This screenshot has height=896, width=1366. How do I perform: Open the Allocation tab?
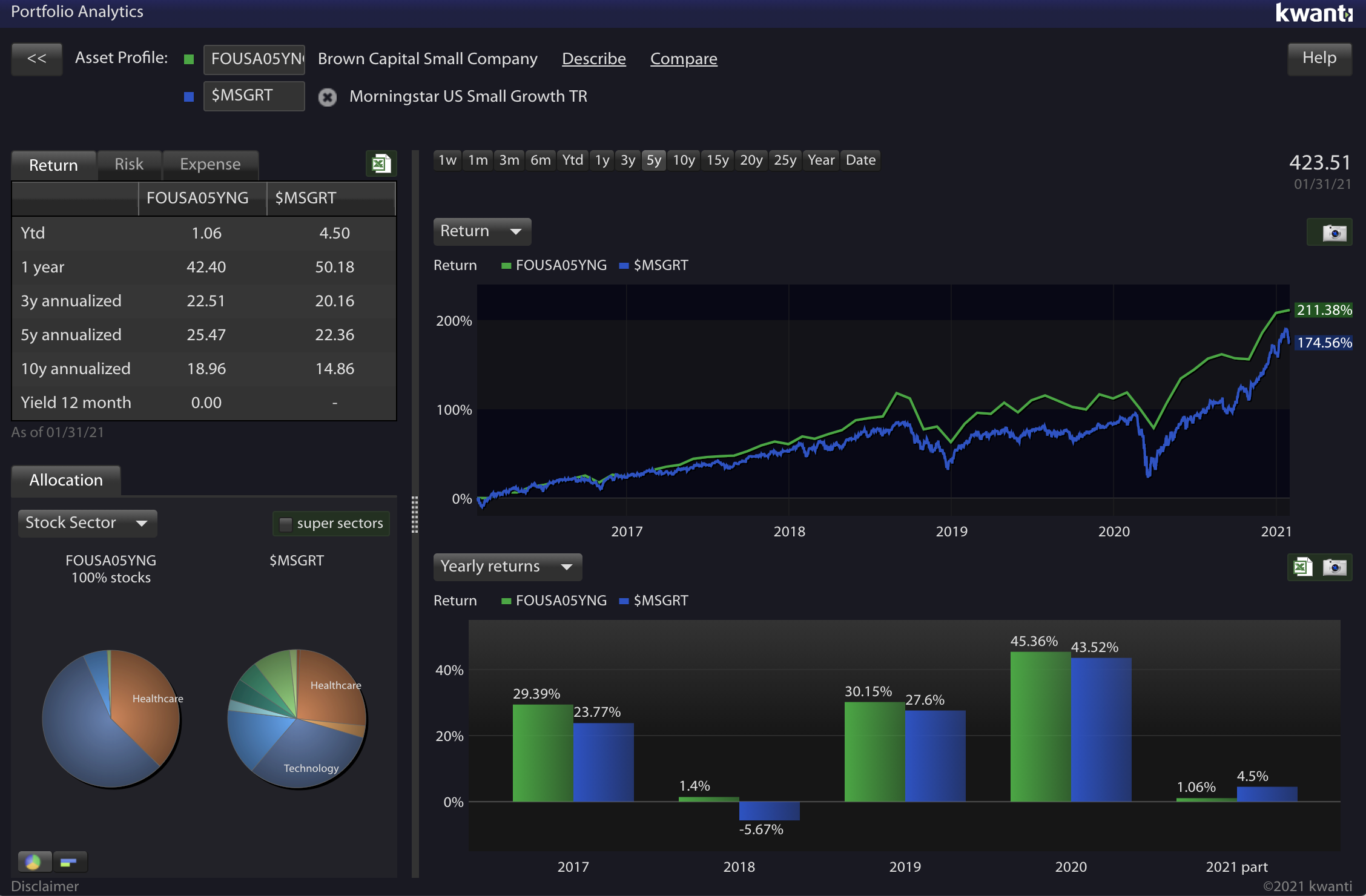[x=66, y=480]
